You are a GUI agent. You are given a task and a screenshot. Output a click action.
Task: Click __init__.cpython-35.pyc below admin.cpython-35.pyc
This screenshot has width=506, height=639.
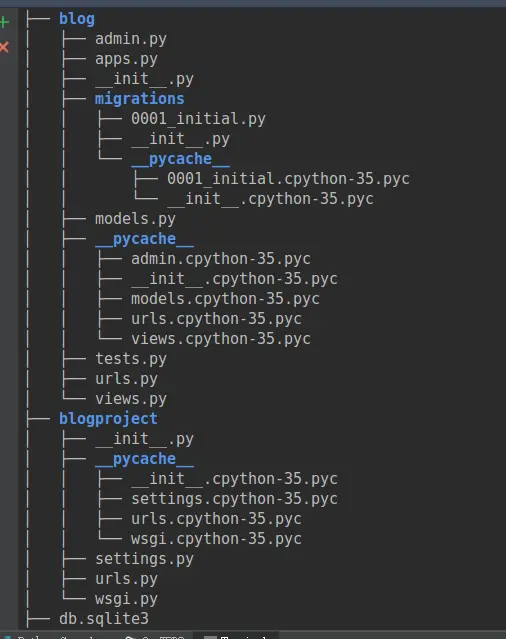[234, 279]
